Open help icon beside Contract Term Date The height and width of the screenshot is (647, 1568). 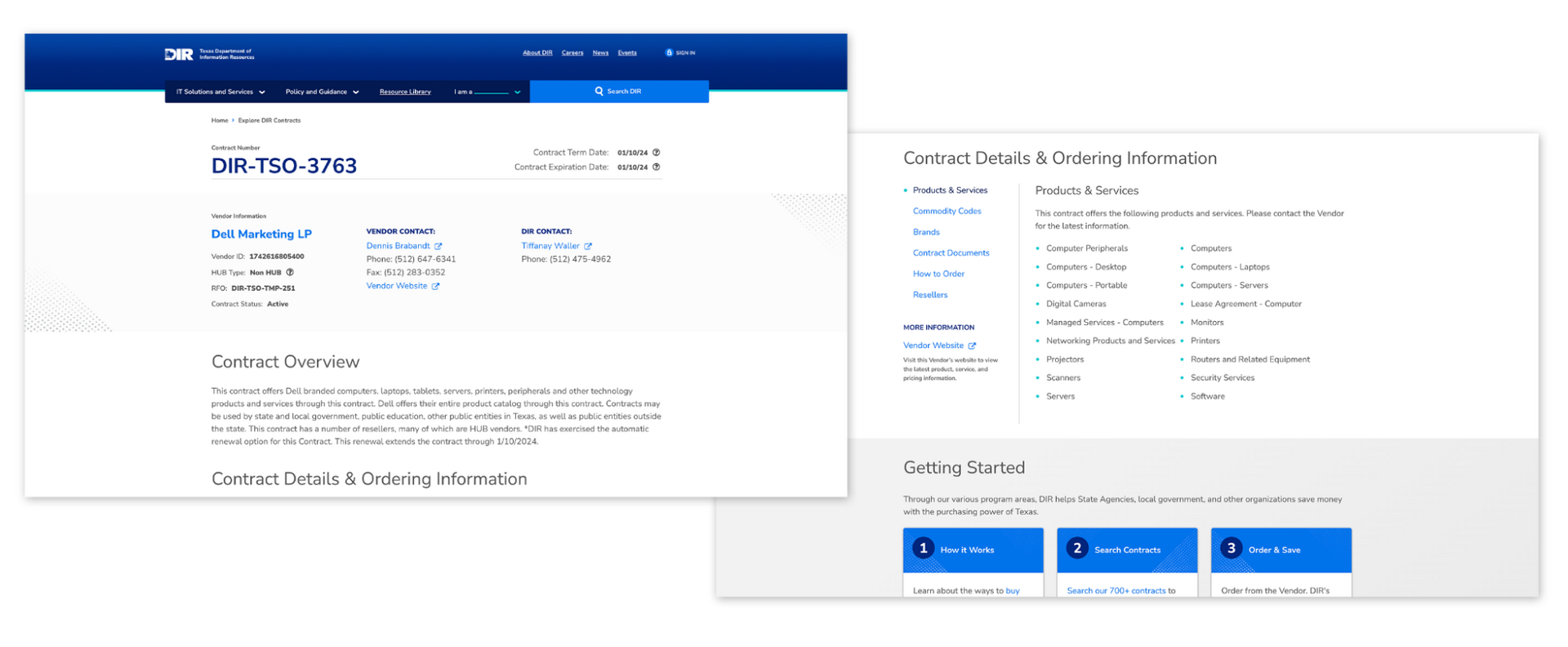pos(656,153)
